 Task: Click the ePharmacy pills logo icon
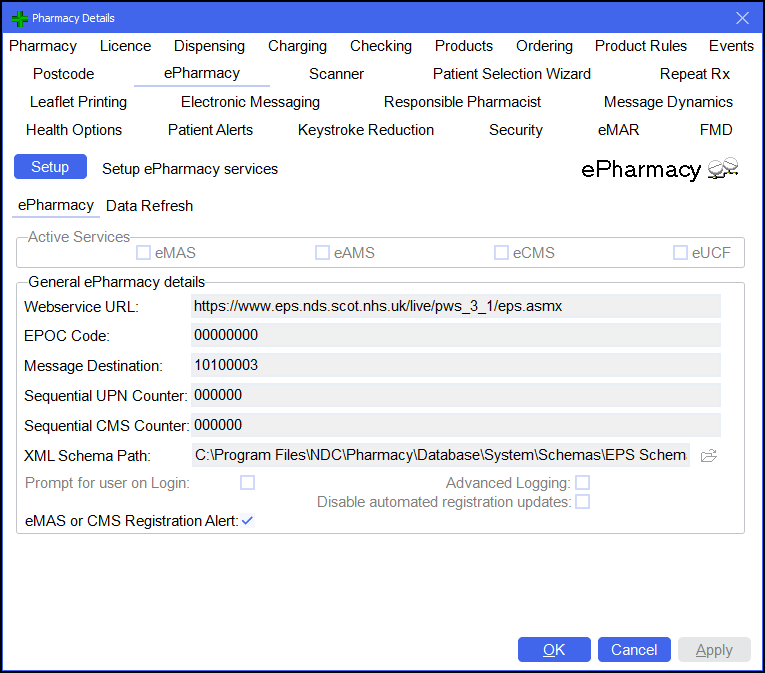click(722, 170)
